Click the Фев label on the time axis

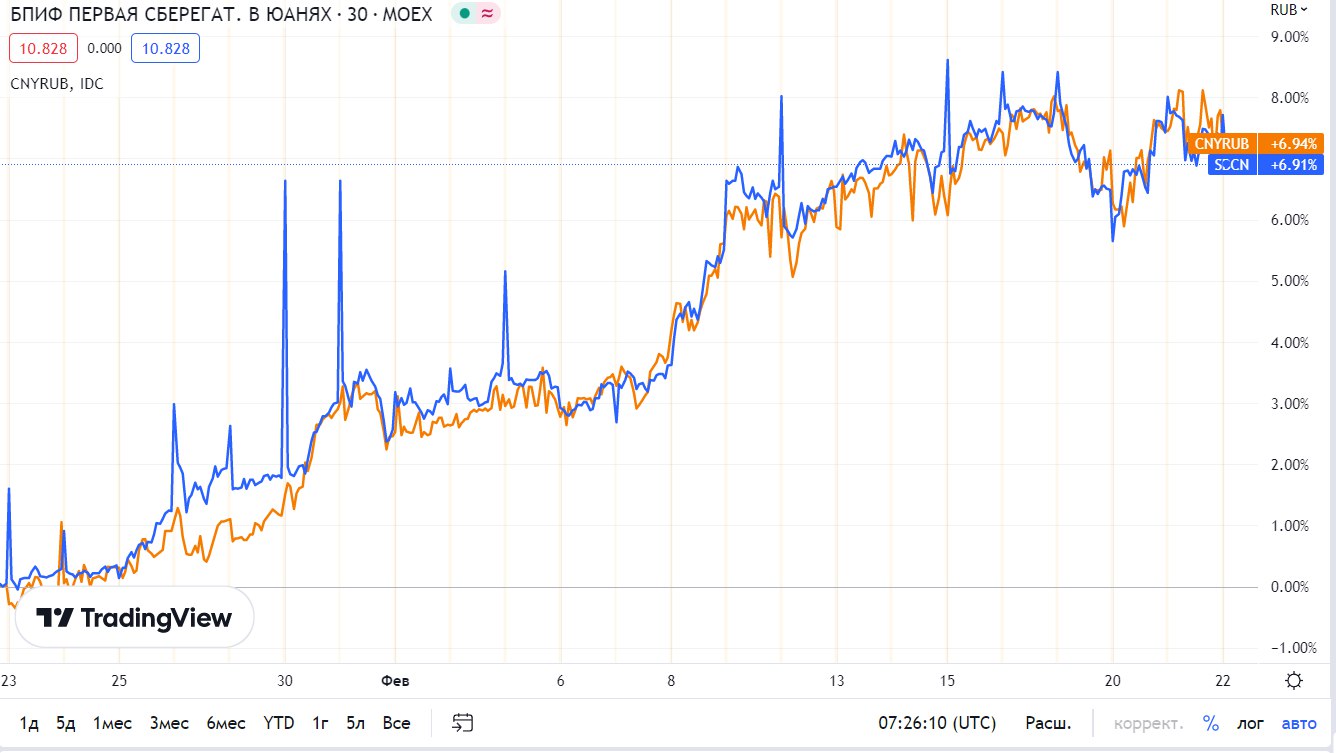tap(395, 681)
